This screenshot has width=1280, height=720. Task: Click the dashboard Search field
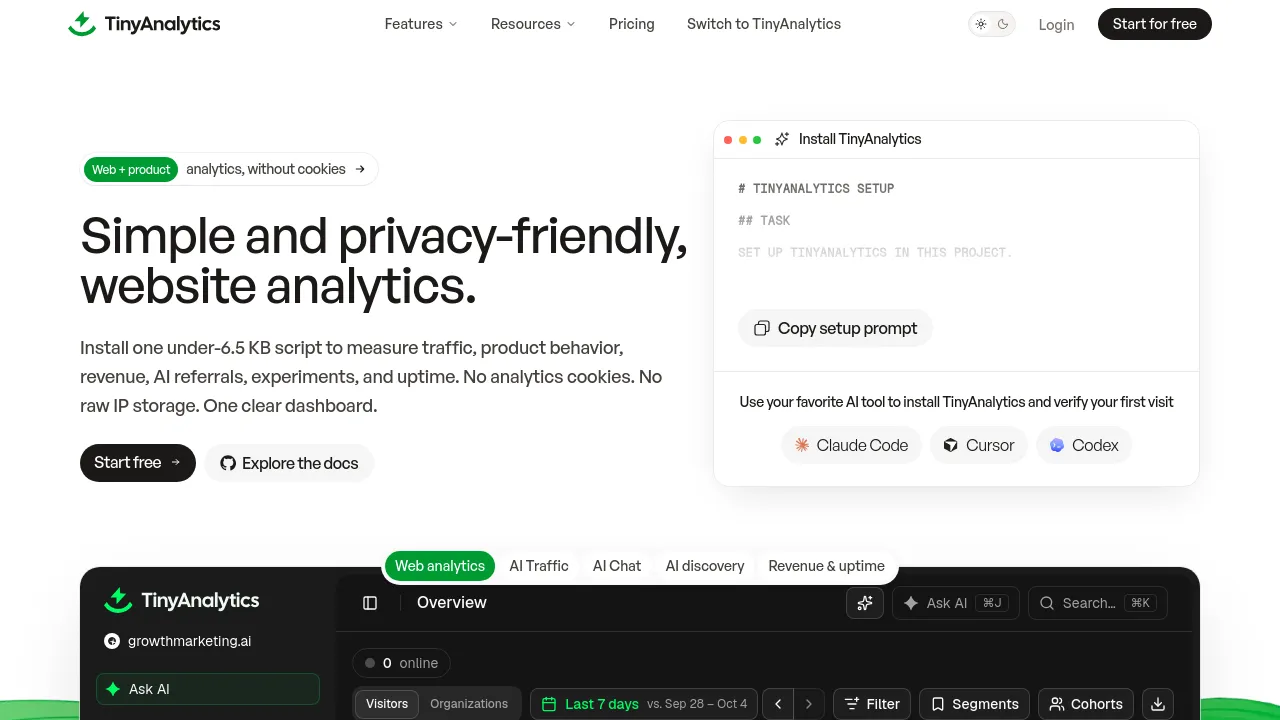point(1097,603)
